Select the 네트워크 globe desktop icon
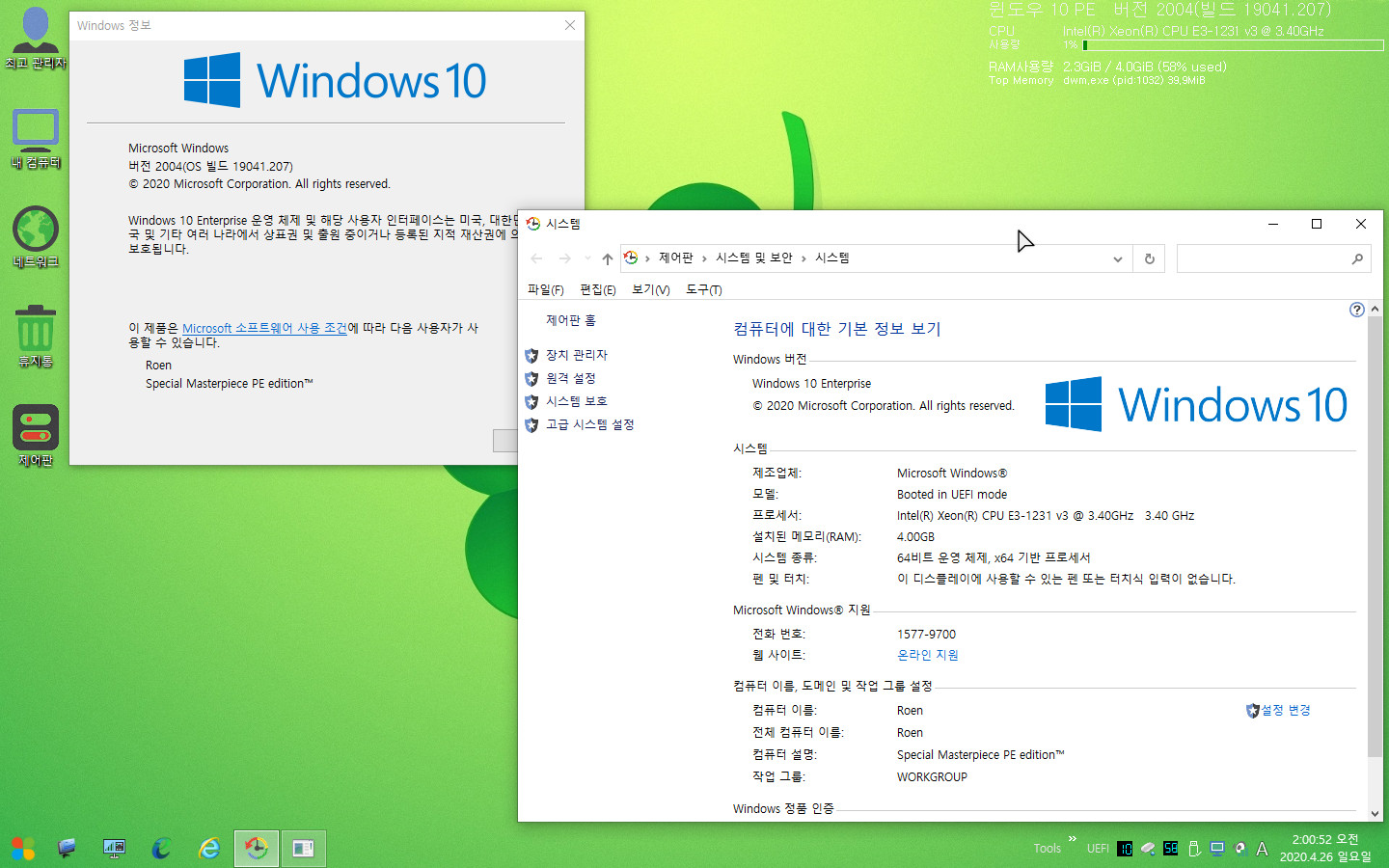 click(x=36, y=238)
